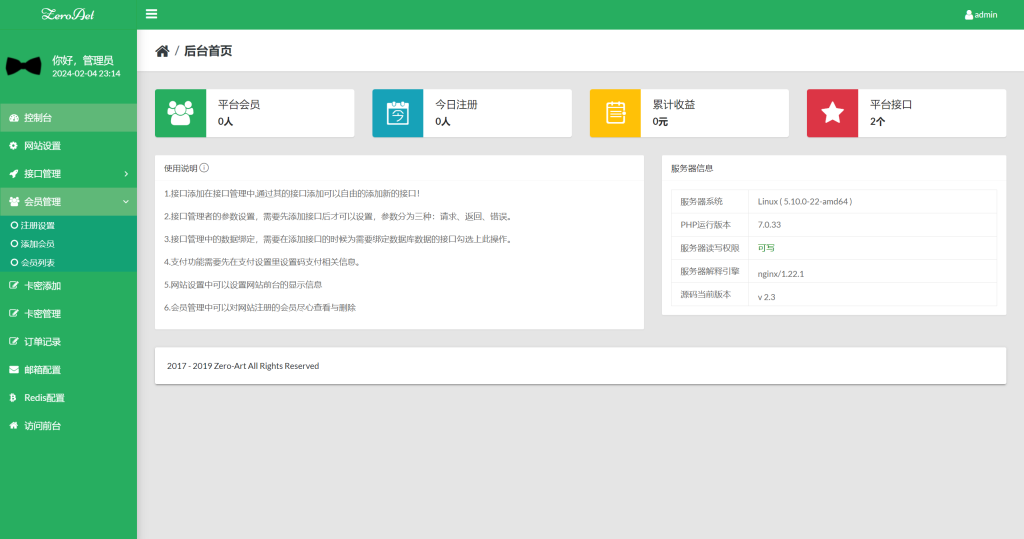The image size is (1024, 539).
Task: Click the green 可写 permission value
Action: point(766,248)
